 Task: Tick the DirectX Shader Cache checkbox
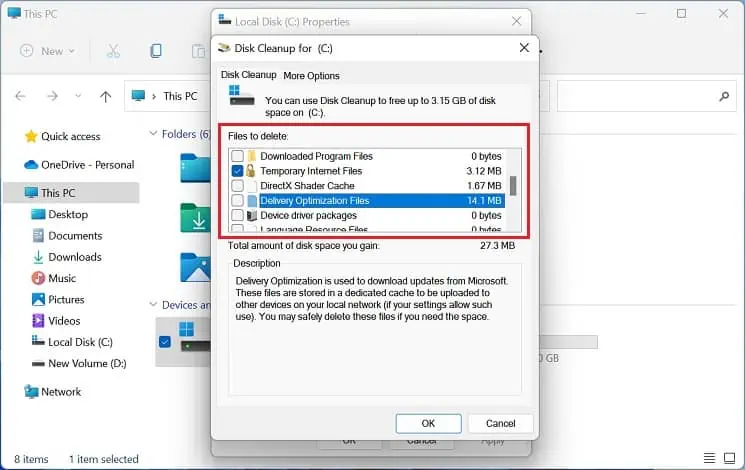237,185
